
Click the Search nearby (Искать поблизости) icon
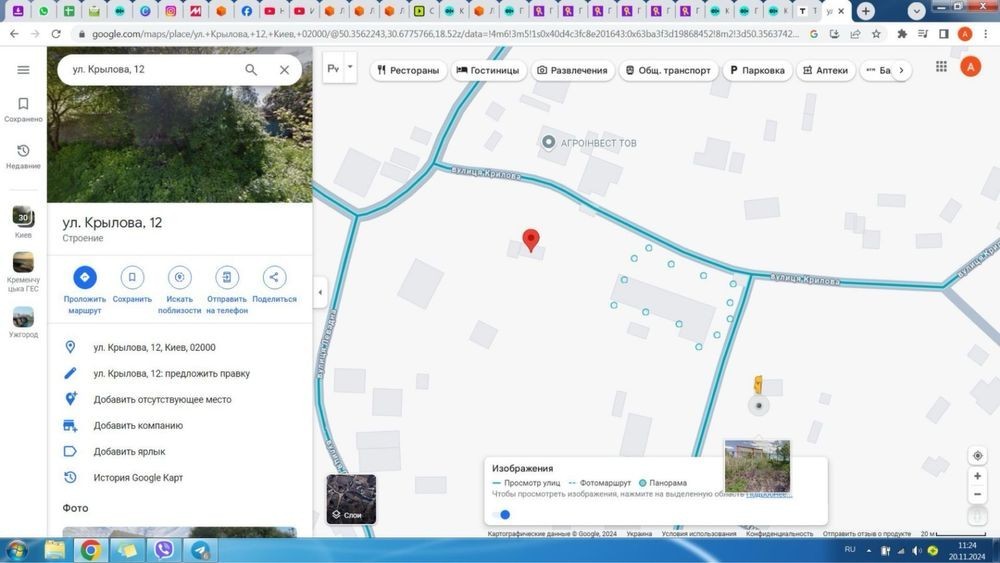click(180, 278)
